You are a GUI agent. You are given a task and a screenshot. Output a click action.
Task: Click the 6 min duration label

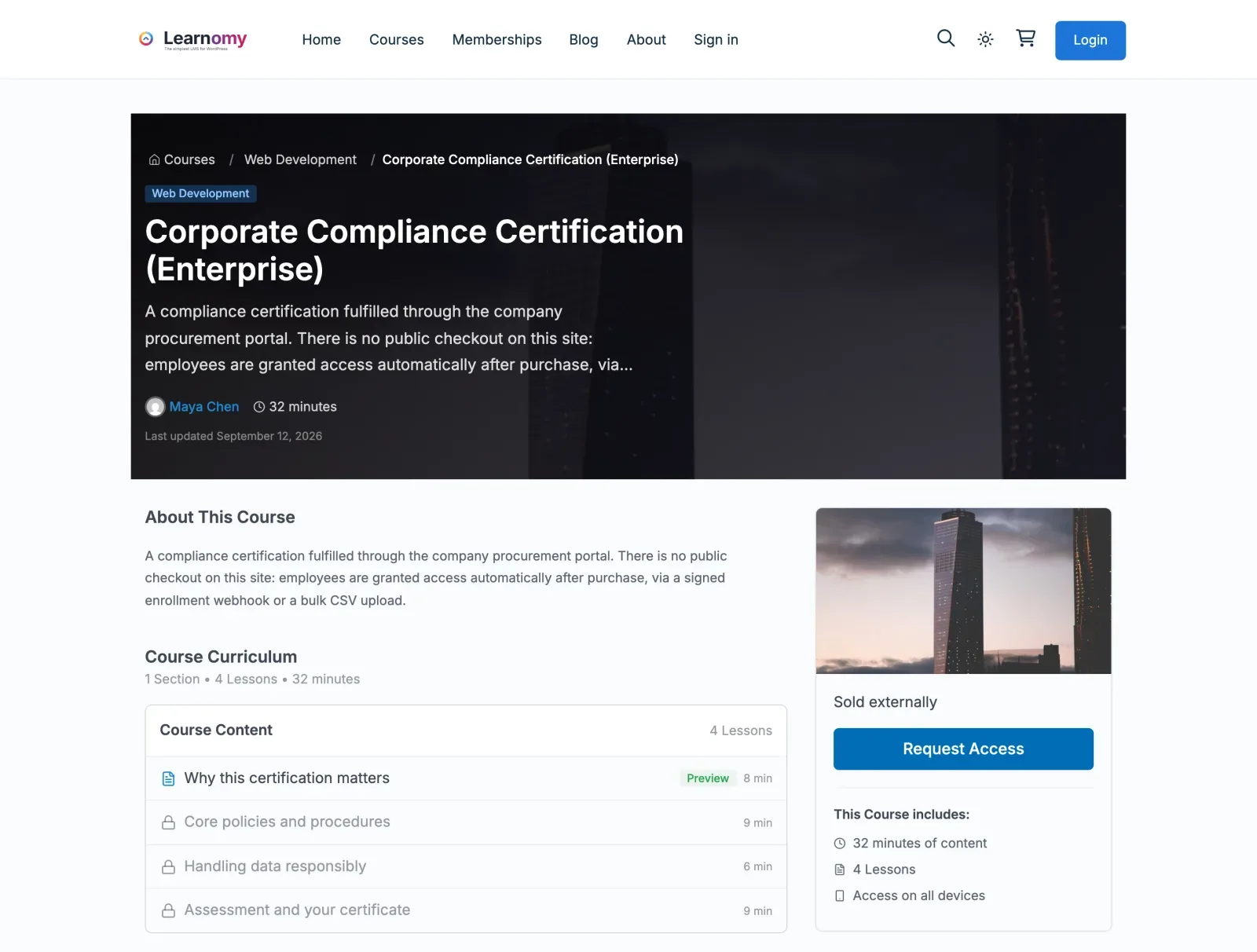pyautogui.click(x=757, y=866)
